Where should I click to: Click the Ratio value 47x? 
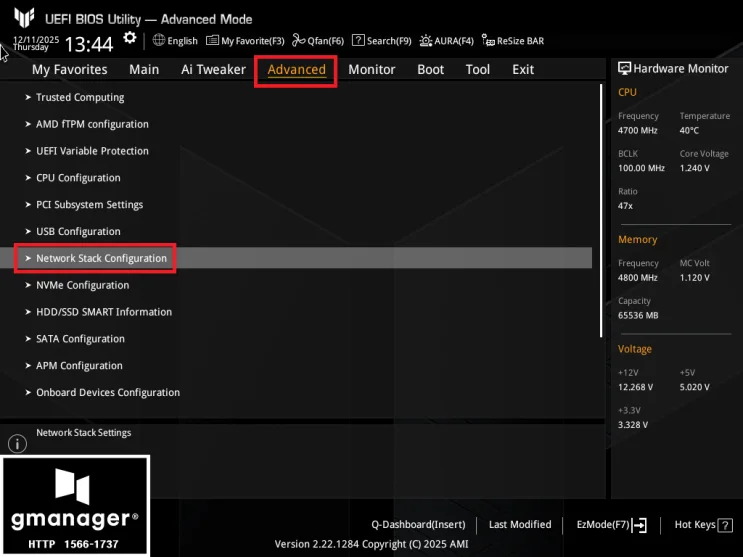(625, 206)
